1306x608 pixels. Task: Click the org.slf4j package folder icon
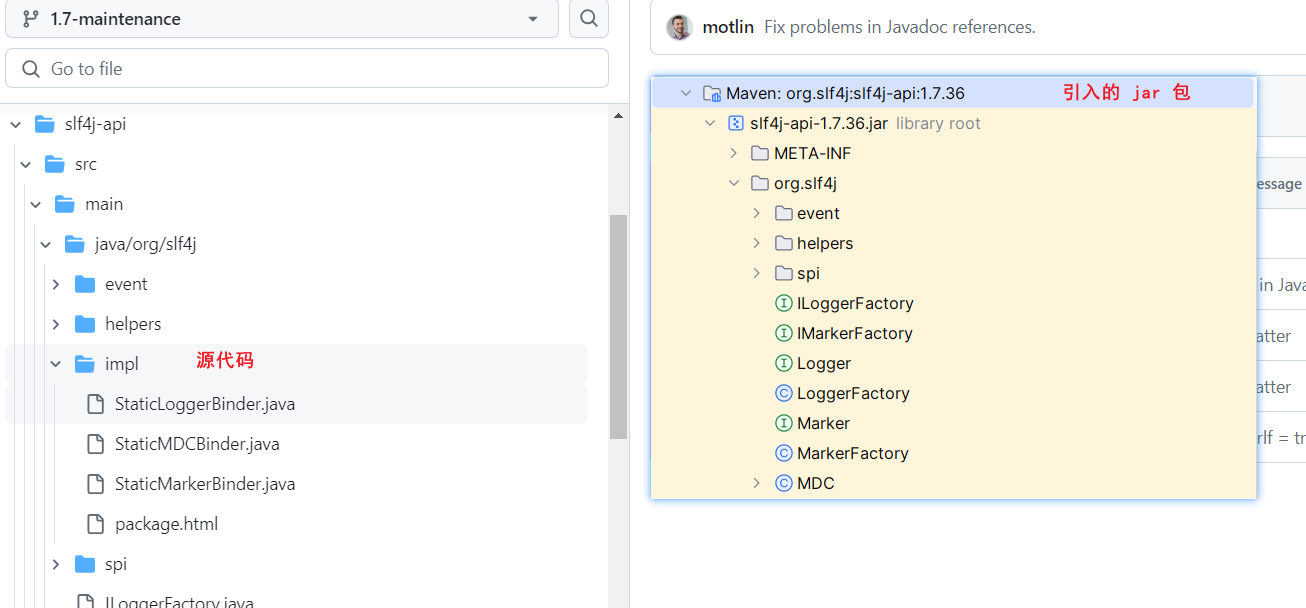coord(760,183)
